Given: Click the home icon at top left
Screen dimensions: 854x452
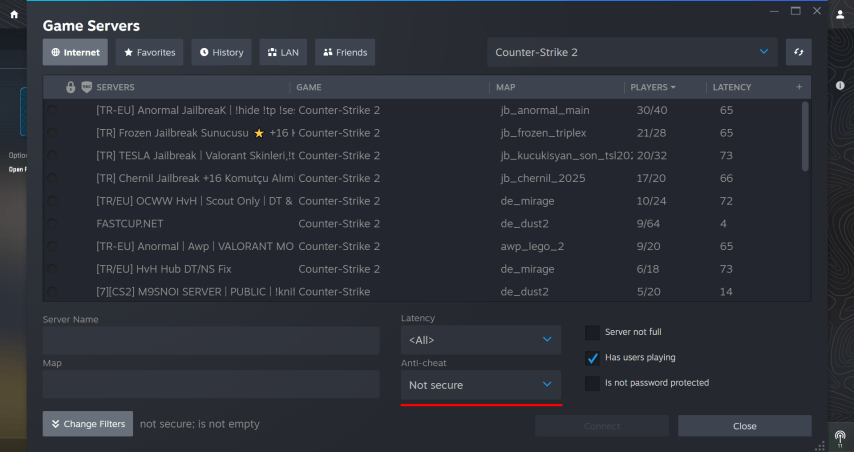Looking at the screenshot, I should [13, 14].
